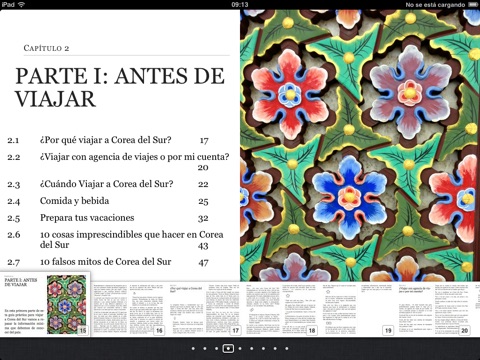Image resolution: width=480 pixels, height=360 pixels.
Task: Open section 2.7 10 falsos mitos
Action: click(x=108, y=262)
